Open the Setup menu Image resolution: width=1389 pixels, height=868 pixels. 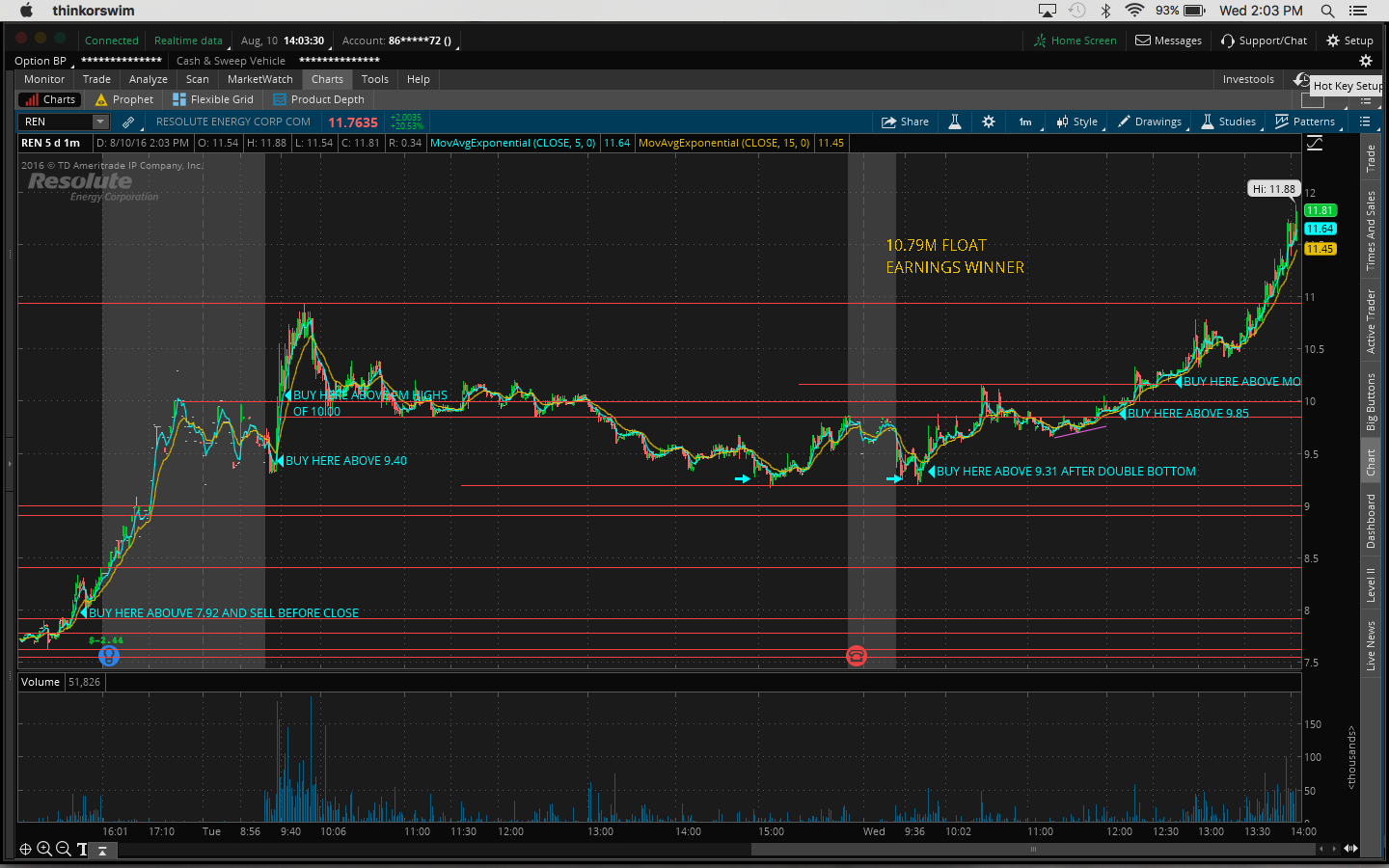[1349, 41]
